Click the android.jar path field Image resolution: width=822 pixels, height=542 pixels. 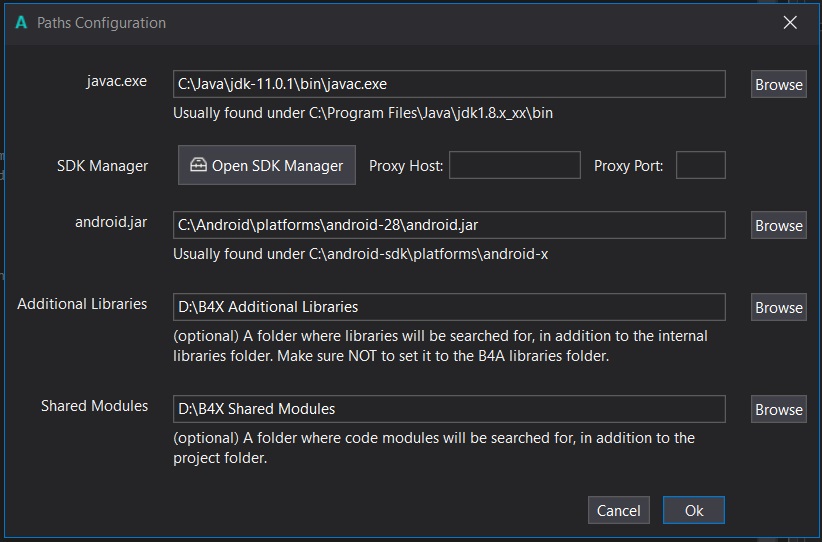[449, 226]
